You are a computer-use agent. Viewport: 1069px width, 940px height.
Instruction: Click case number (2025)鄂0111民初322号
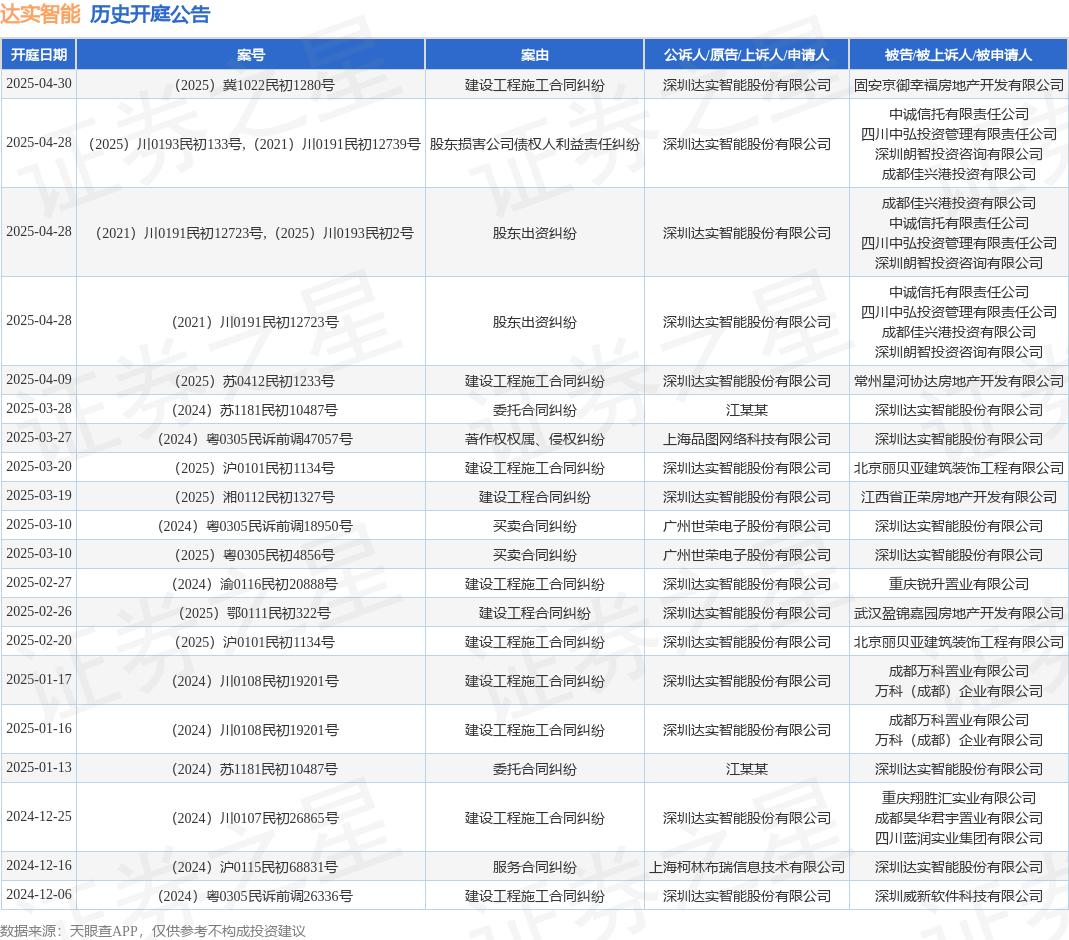(254, 613)
